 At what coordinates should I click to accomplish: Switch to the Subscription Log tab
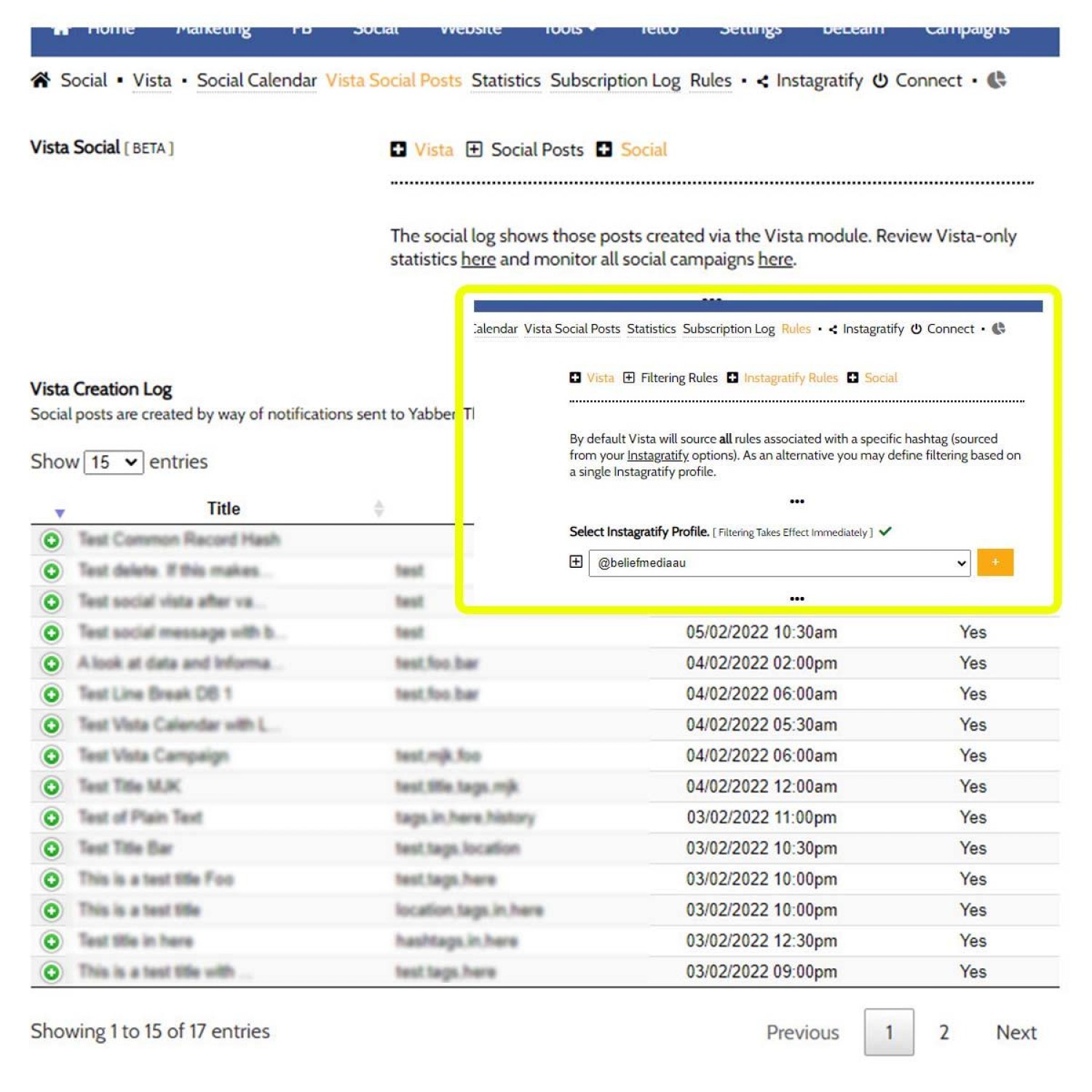pyautogui.click(x=614, y=81)
